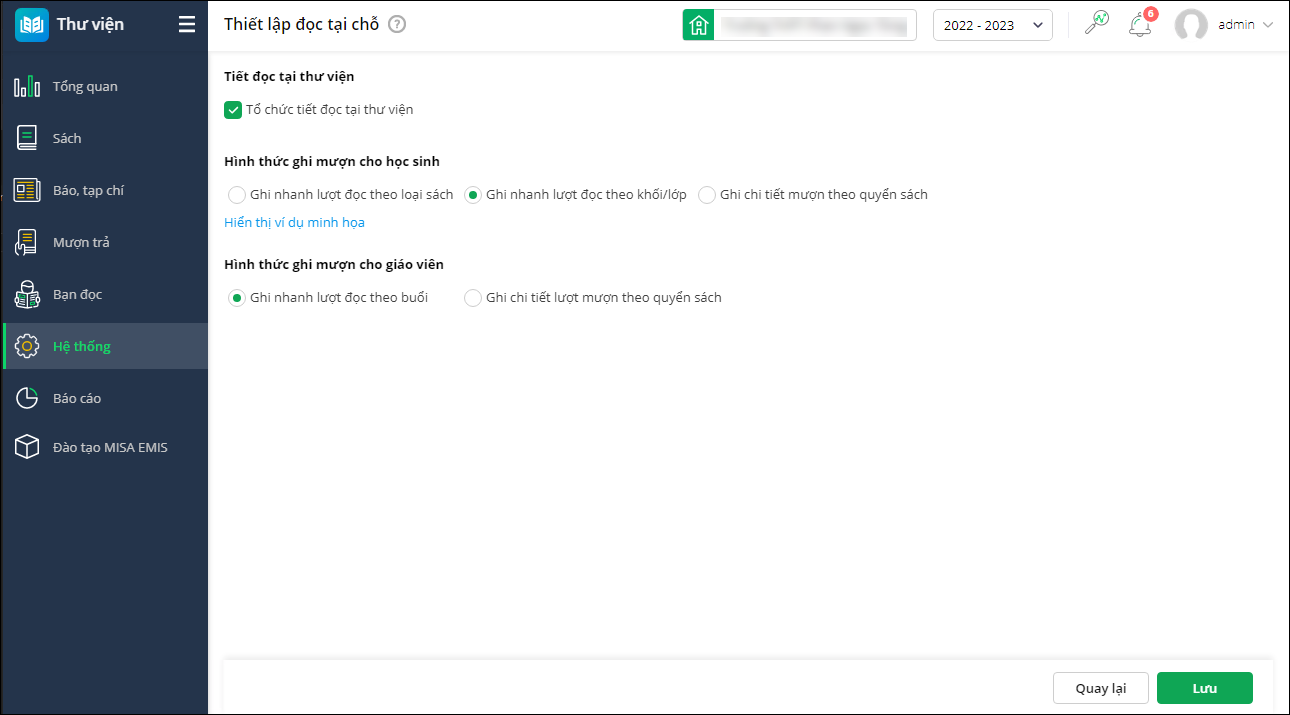1290x715 pixels.
Task: Open the 2022 - 2023 school year dropdown
Action: 993,25
